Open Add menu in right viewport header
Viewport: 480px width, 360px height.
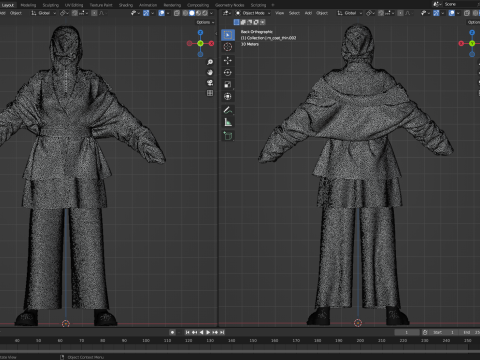[x=308, y=13]
